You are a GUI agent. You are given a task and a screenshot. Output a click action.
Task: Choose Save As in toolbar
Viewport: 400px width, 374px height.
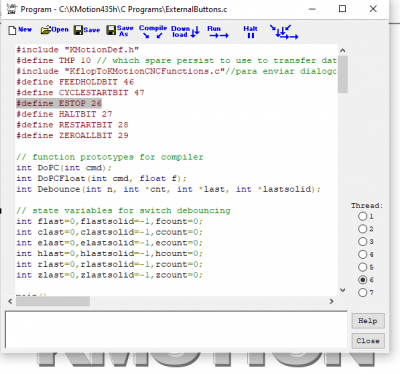[x=120, y=31]
